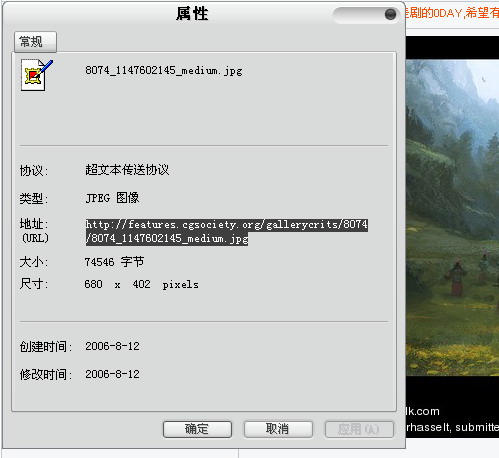Click the 修改时间 date value
499x458 pixels.
112,374
